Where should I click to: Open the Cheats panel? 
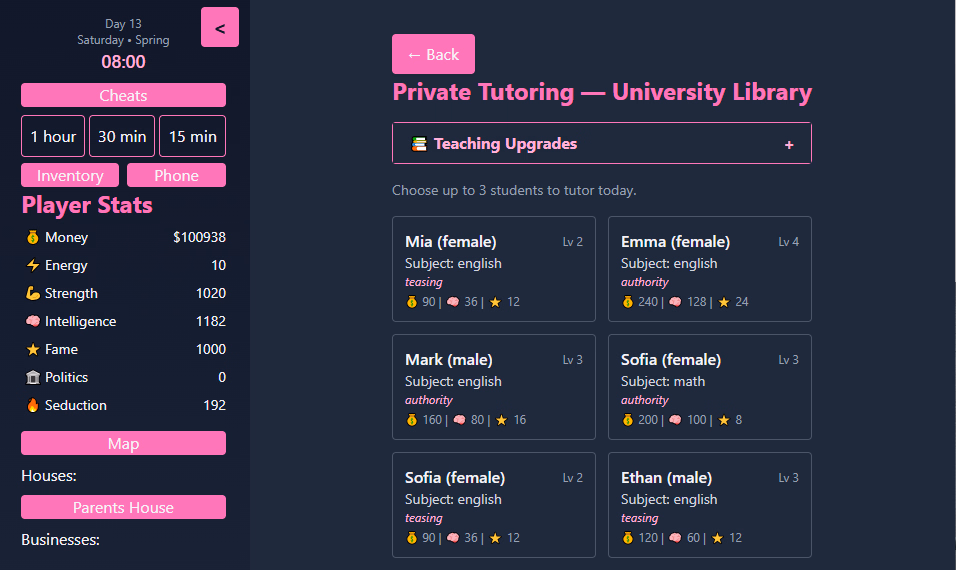point(123,96)
